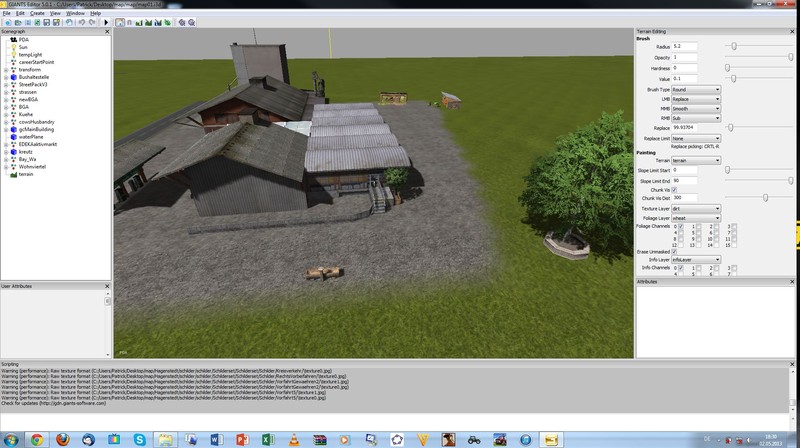Click the Save floppy disk toolbar icon

[x=46, y=22]
